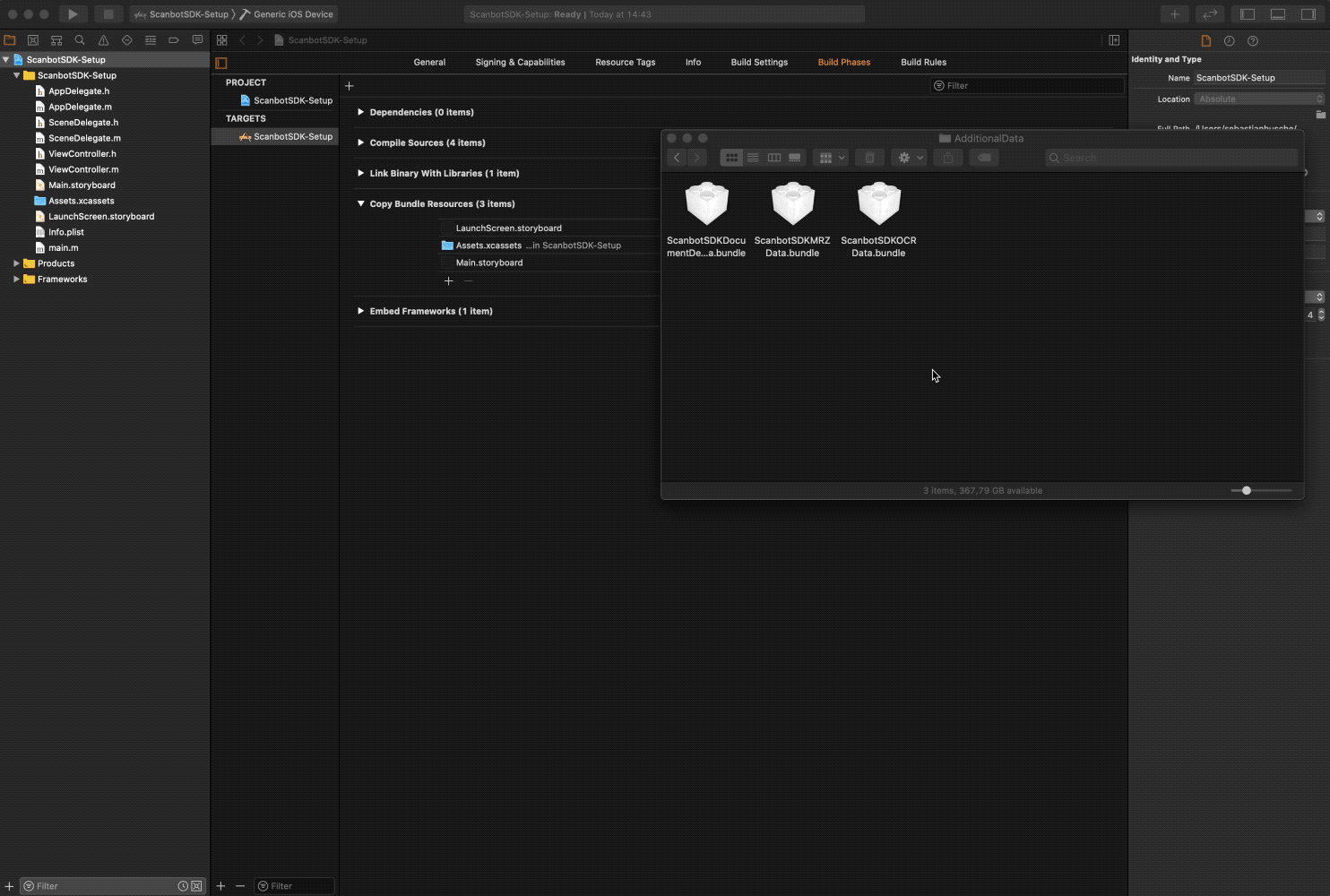Toggle the left navigator panel
This screenshot has width=1330, height=896.
[1247, 14]
